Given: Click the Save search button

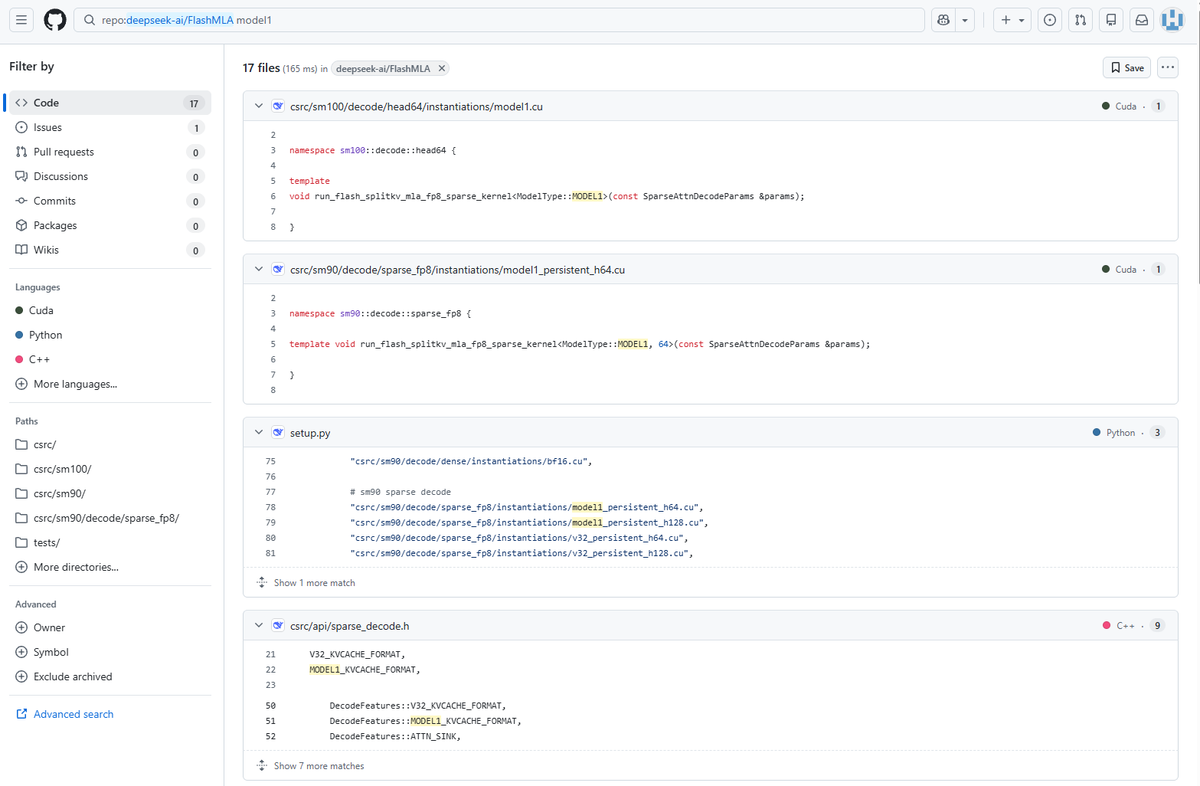Looking at the screenshot, I should click(x=1126, y=68).
